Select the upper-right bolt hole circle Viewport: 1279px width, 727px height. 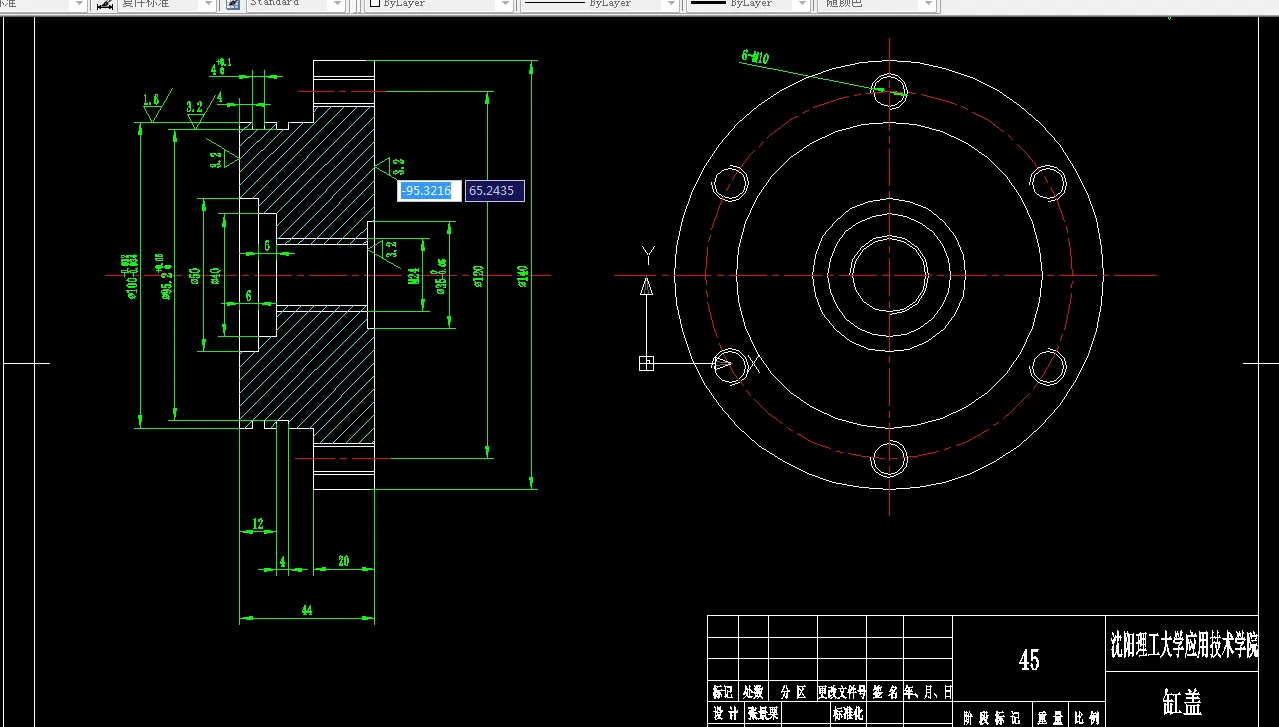click(1050, 182)
